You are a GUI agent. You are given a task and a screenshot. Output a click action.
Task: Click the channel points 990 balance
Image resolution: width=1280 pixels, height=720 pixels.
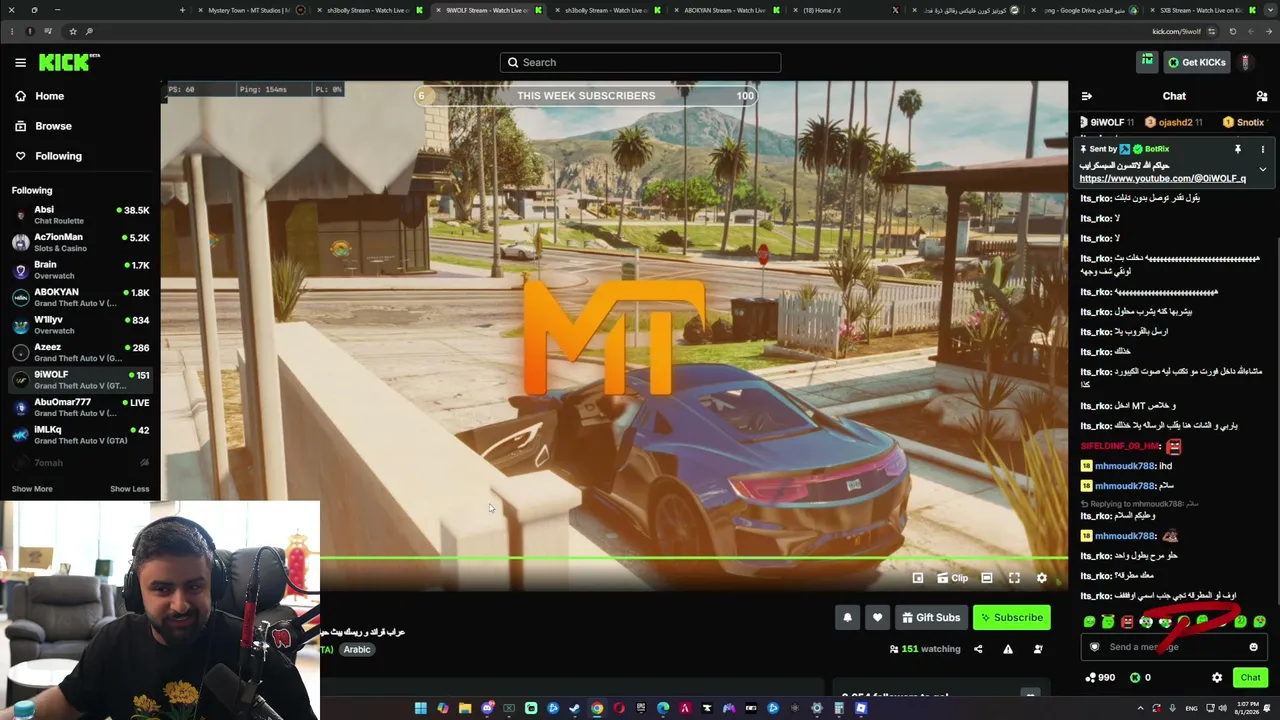pyautogui.click(x=1100, y=678)
